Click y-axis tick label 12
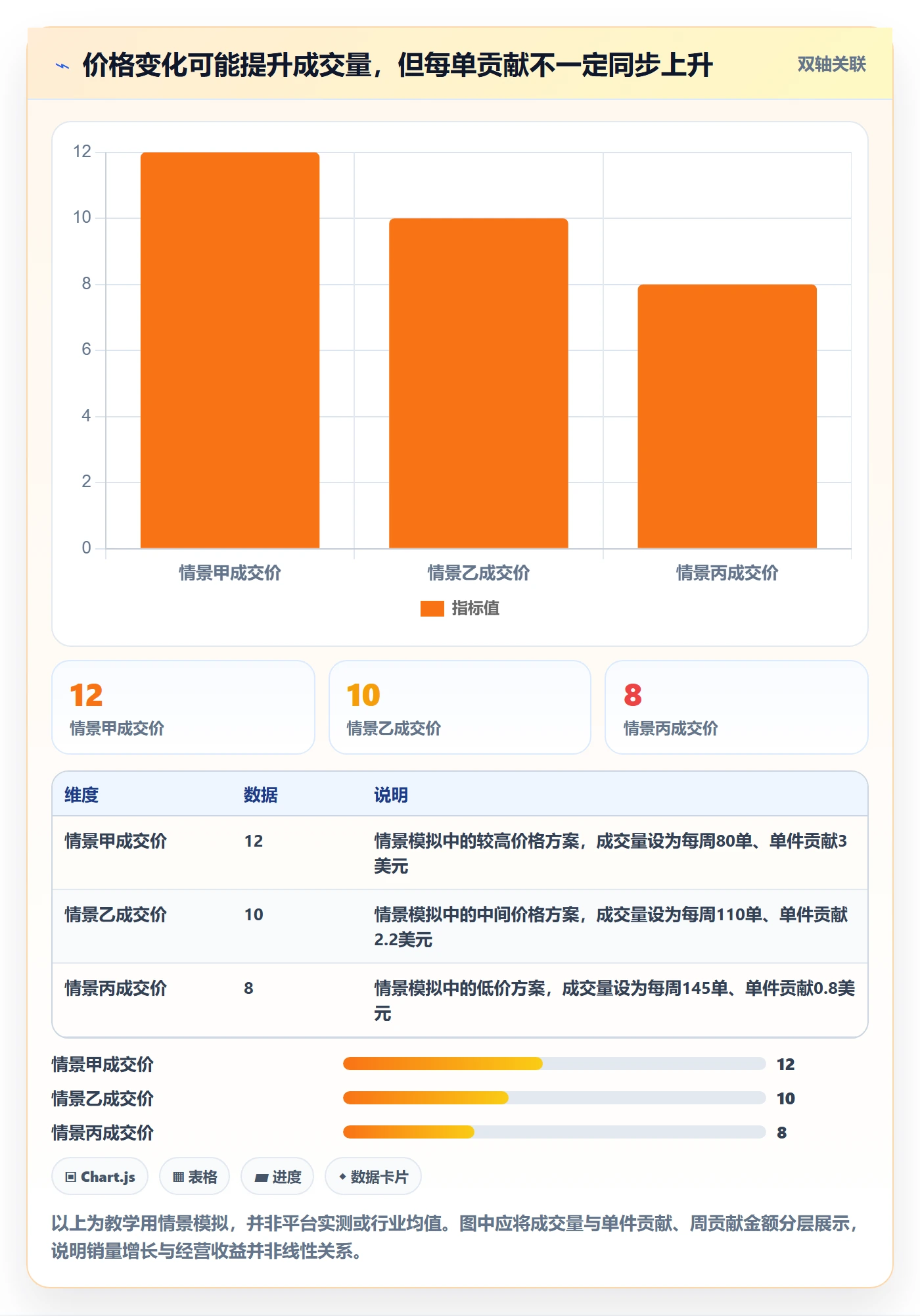The width and height of the screenshot is (920, 1316). point(82,151)
